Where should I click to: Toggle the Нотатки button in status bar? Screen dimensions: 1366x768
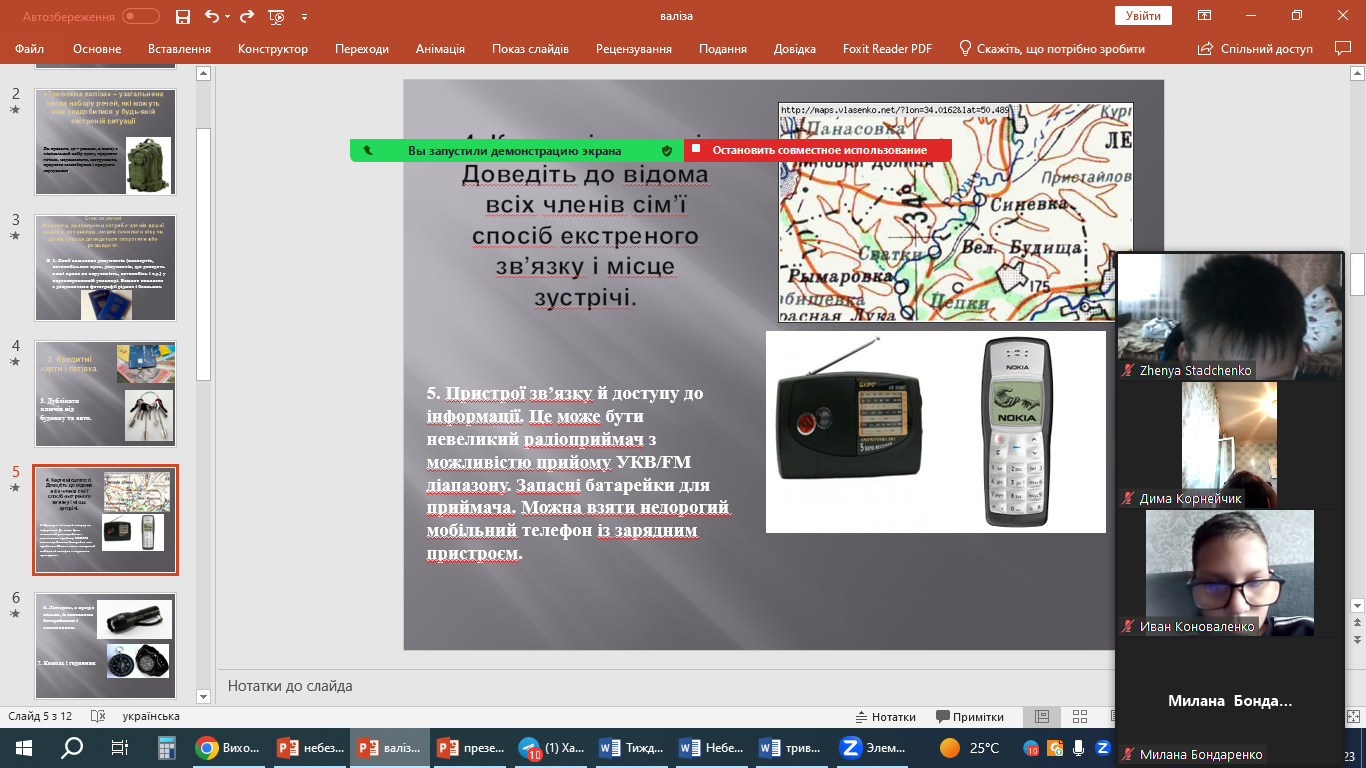pyautogui.click(x=887, y=717)
